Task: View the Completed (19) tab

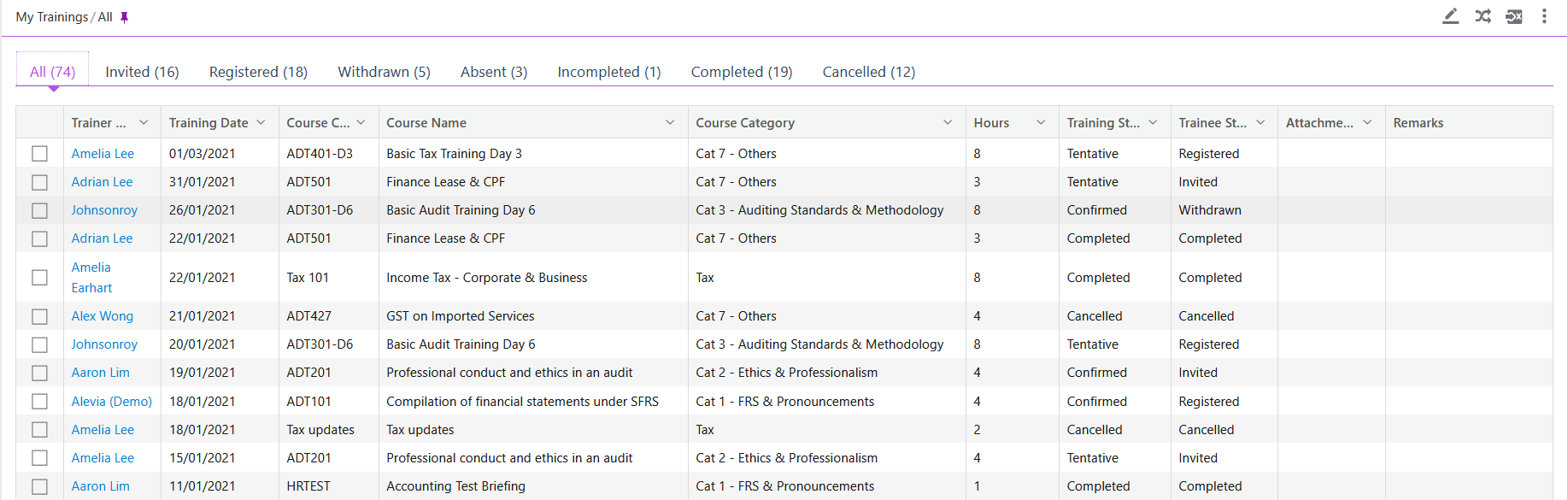Action: (x=742, y=72)
